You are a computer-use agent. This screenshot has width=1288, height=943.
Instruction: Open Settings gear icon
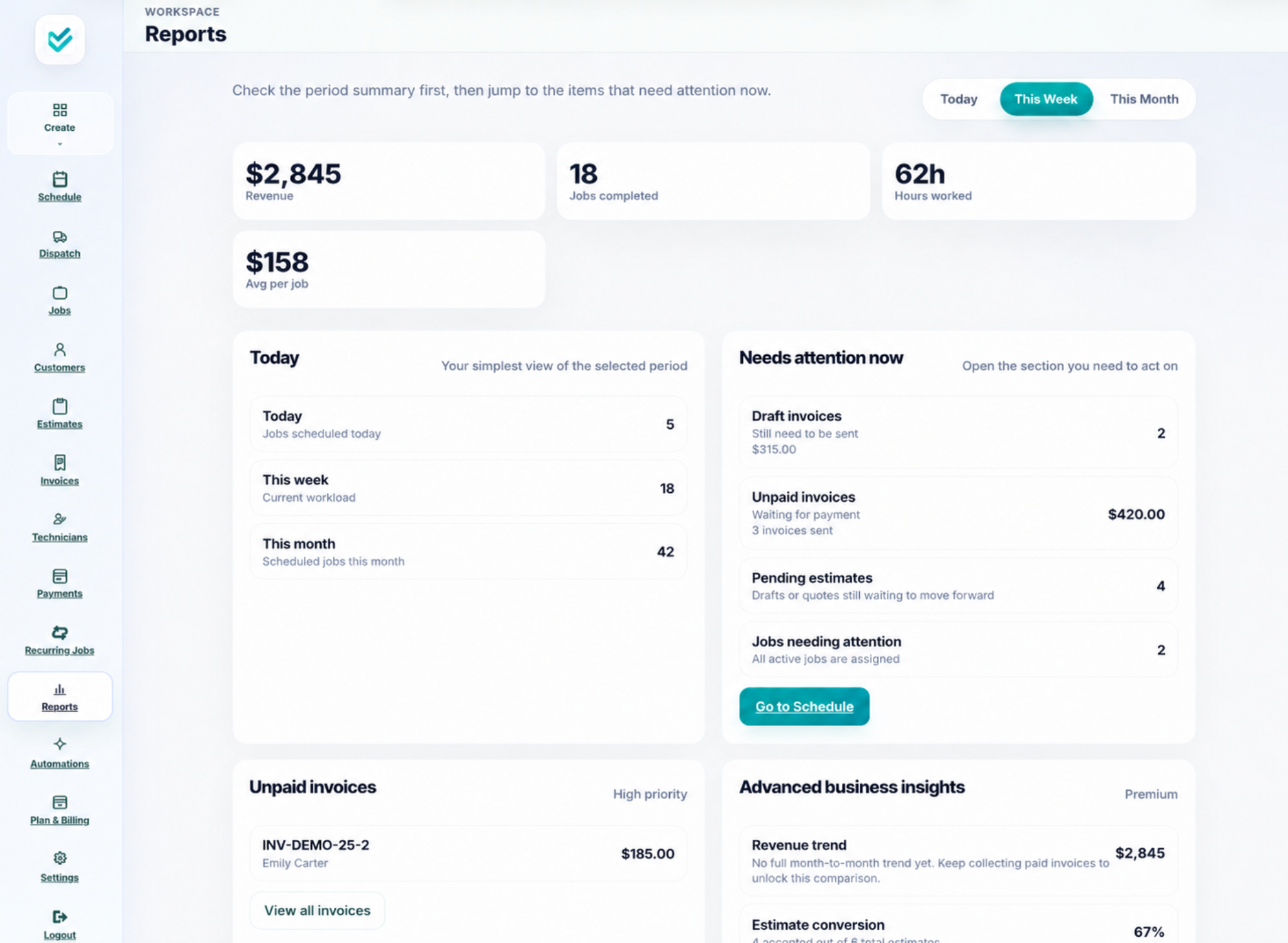tap(60, 858)
